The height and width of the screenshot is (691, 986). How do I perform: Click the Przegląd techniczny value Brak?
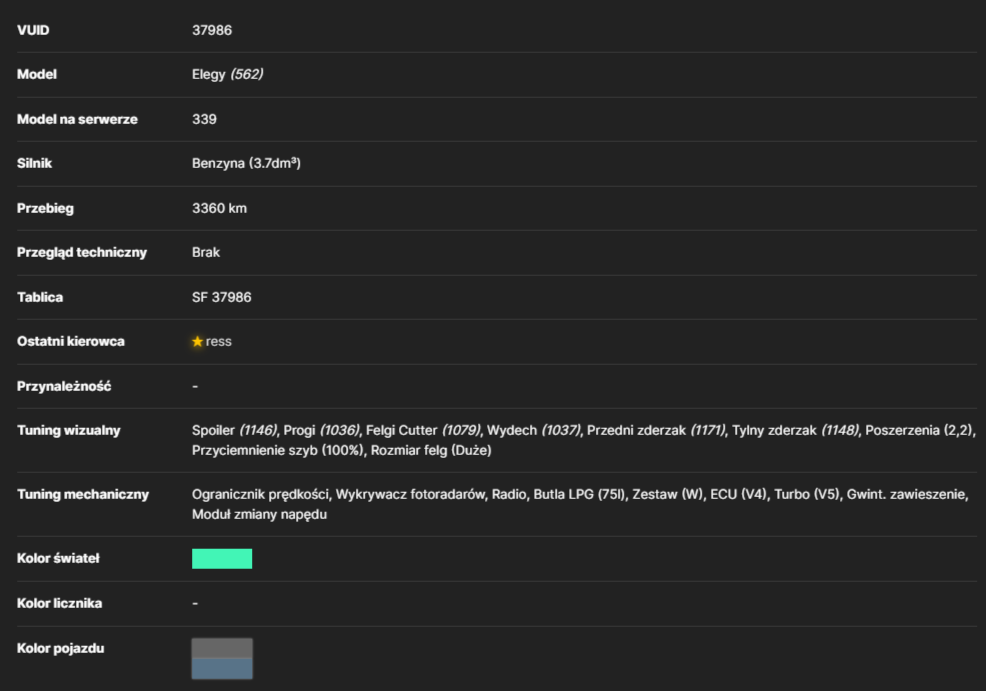[206, 252]
